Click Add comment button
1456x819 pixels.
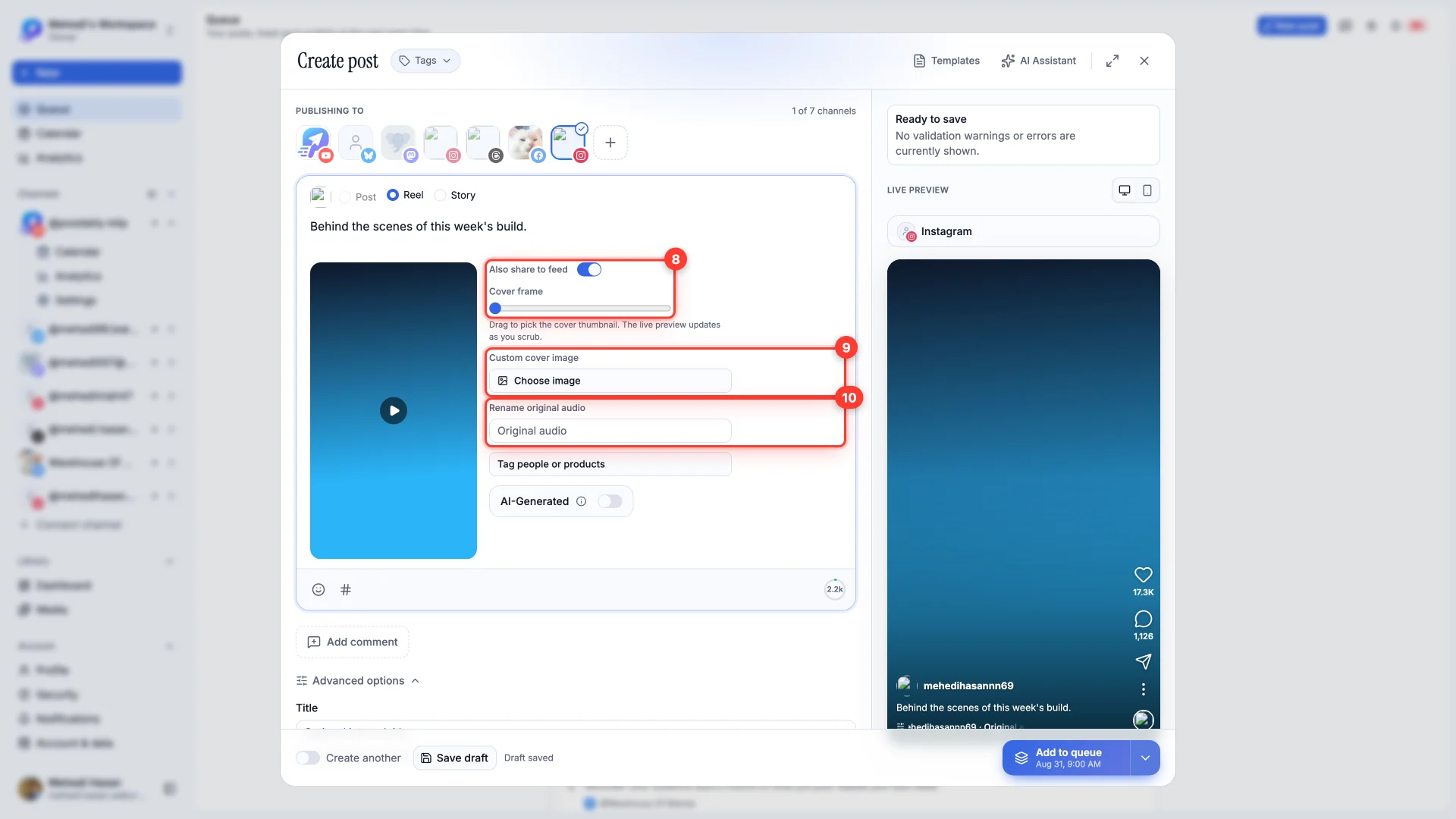click(x=353, y=642)
